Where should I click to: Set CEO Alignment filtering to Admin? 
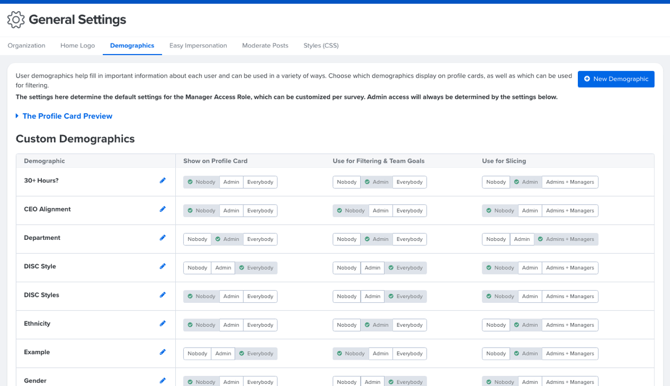(380, 211)
